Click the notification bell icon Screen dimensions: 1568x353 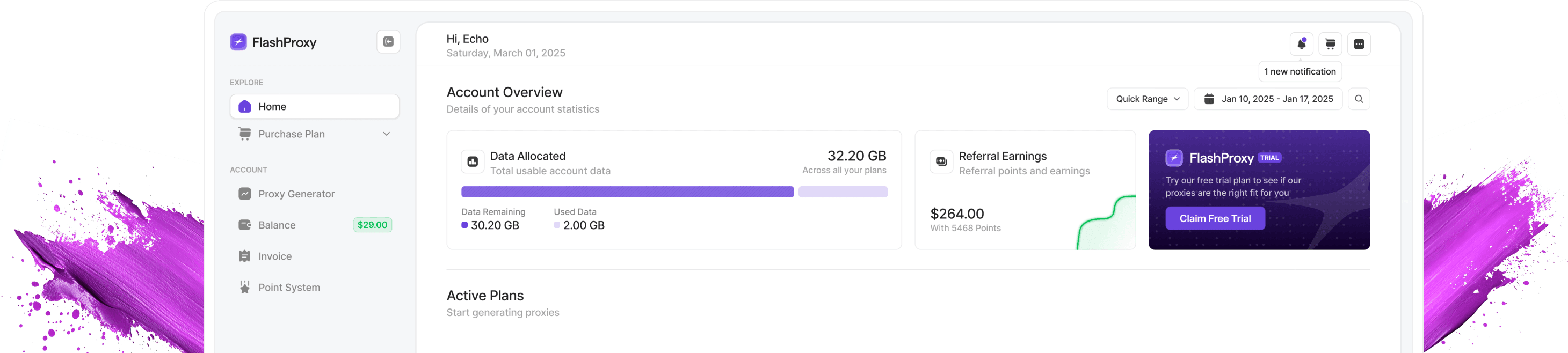coord(1301,44)
